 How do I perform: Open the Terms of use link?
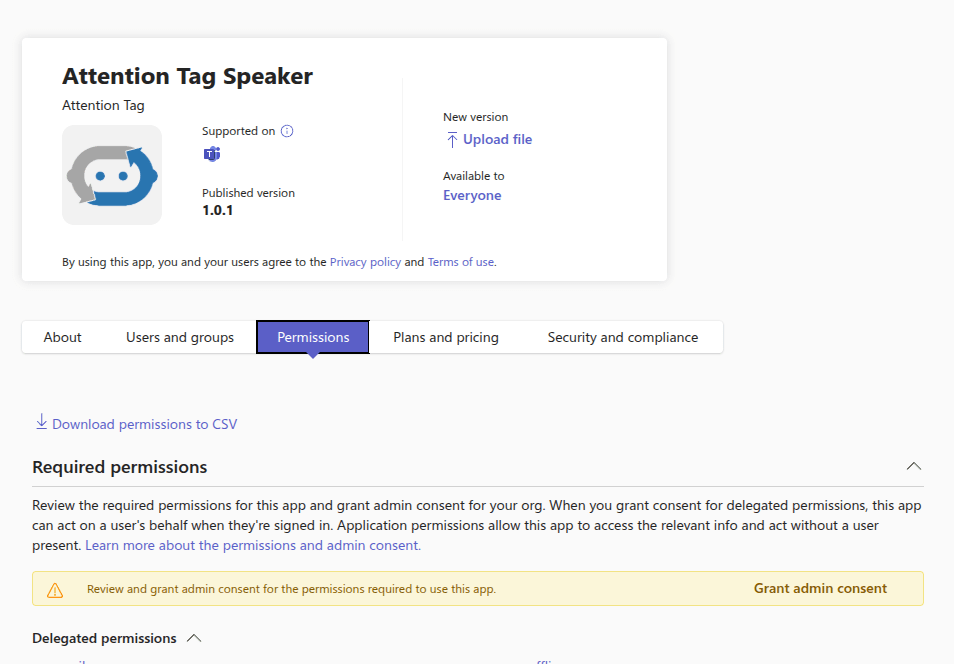pos(460,262)
